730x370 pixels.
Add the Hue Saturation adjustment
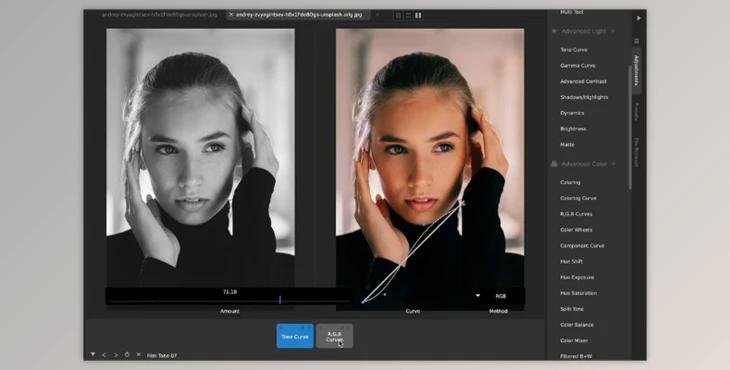pyautogui.click(x=578, y=293)
